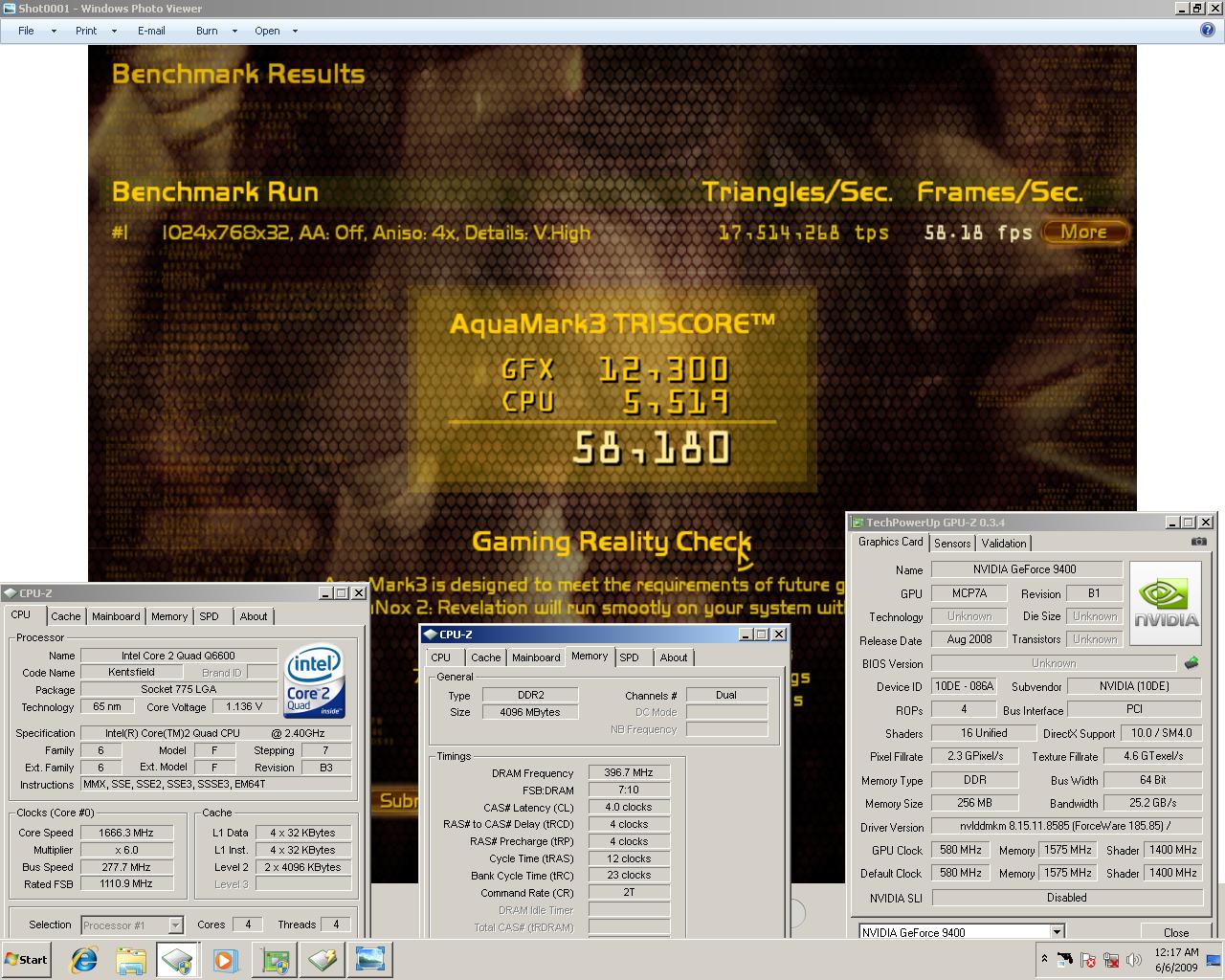Switch to the Validation tab in GPU-Z
The height and width of the screenshot is (980, 1225).
pyautogui.click(x=1004, y=544)
